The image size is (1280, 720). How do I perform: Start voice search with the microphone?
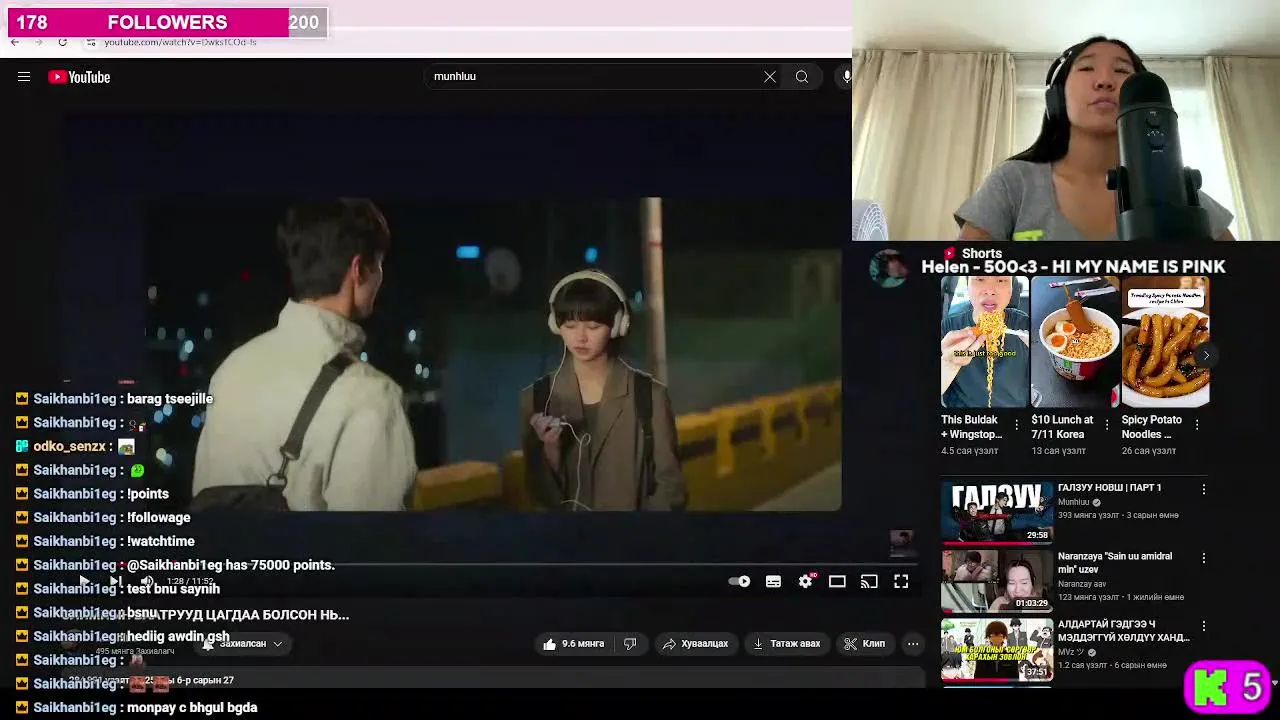846,77
